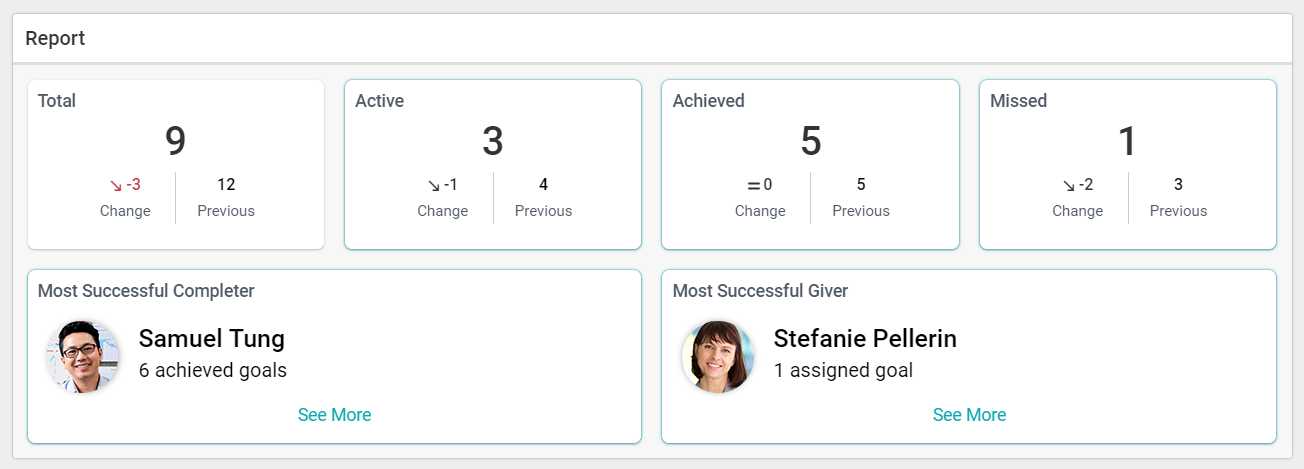Click the red down arrow in Total
Screen dimensions: 1304x469
click(116, 185)
